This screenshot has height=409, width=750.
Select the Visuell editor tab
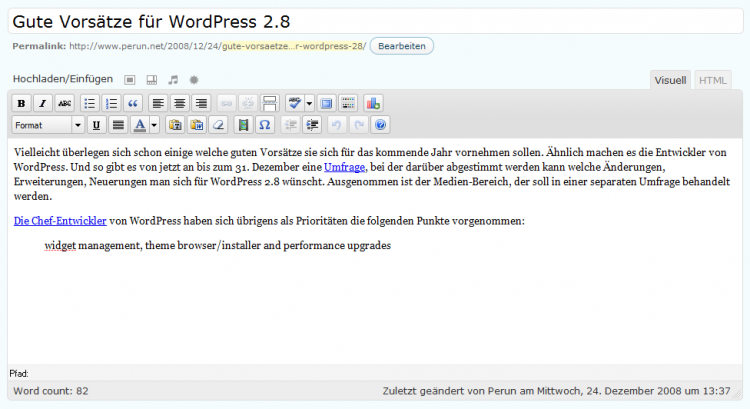[x=669, y=80]
